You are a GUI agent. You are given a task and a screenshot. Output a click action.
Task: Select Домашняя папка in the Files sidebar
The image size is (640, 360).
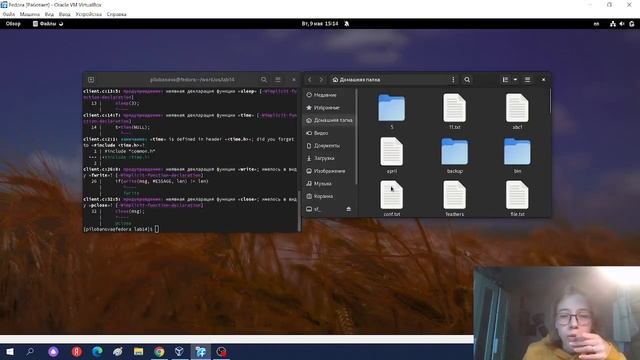[329, 120]
